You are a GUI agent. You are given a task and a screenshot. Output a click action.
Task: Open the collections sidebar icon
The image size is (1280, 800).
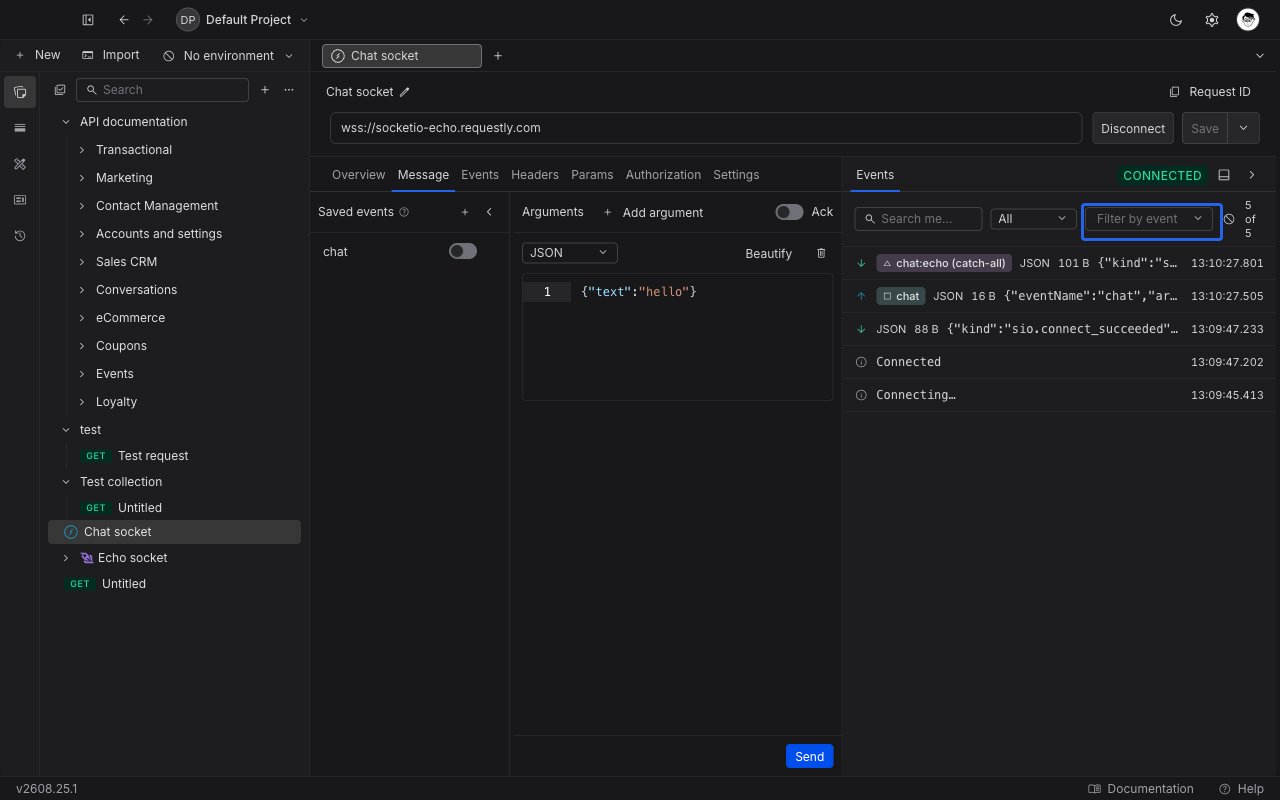[20, 92]
